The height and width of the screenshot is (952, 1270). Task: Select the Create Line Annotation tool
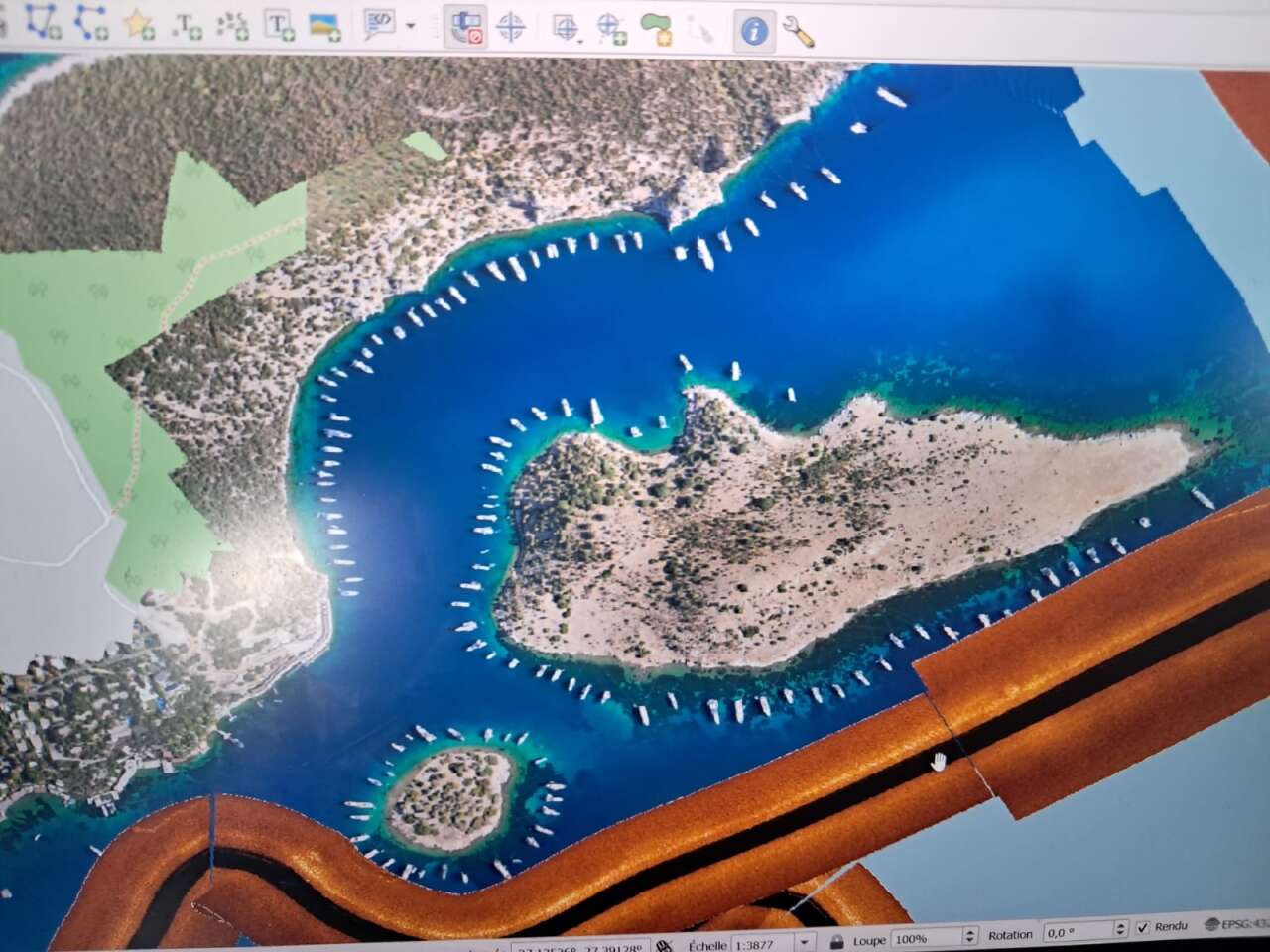[x=90, y=21]
